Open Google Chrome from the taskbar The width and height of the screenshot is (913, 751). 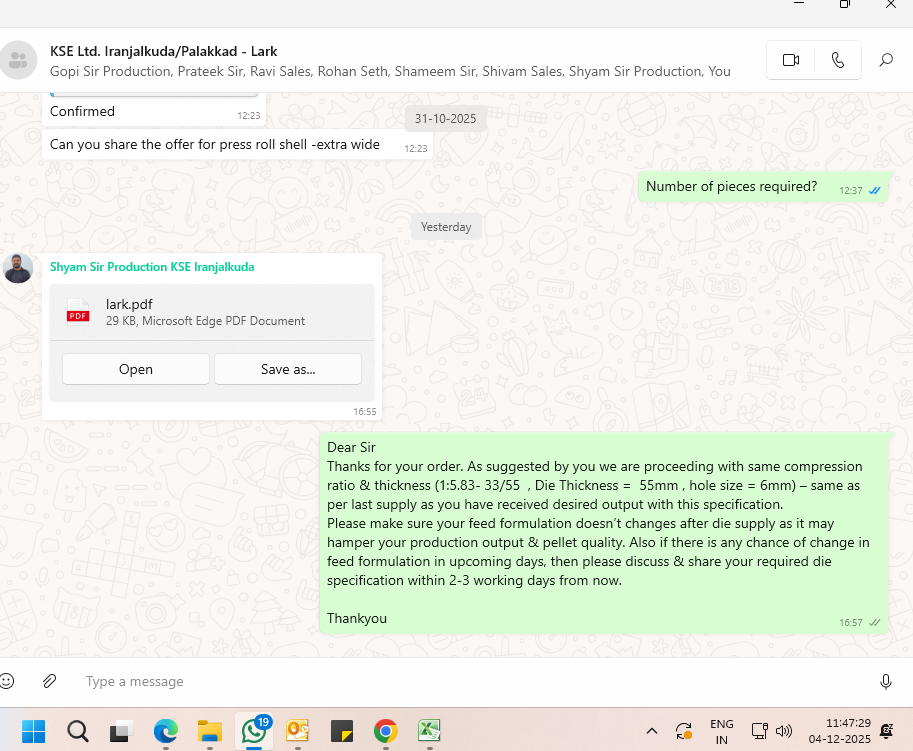(x=385, y=731)
